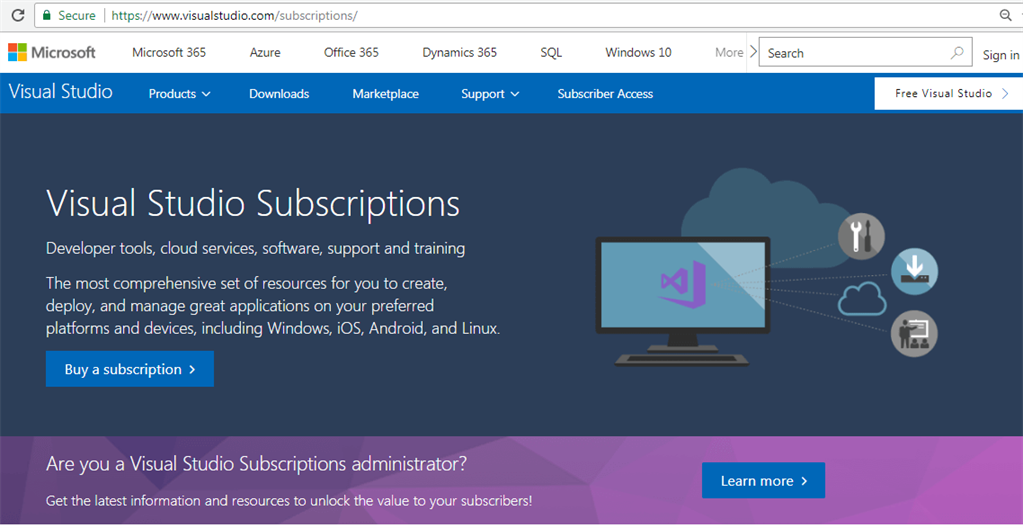This screenshot has height=528, width=1023.
Task: Click the search magnifier icon
Action: [957, 53]
